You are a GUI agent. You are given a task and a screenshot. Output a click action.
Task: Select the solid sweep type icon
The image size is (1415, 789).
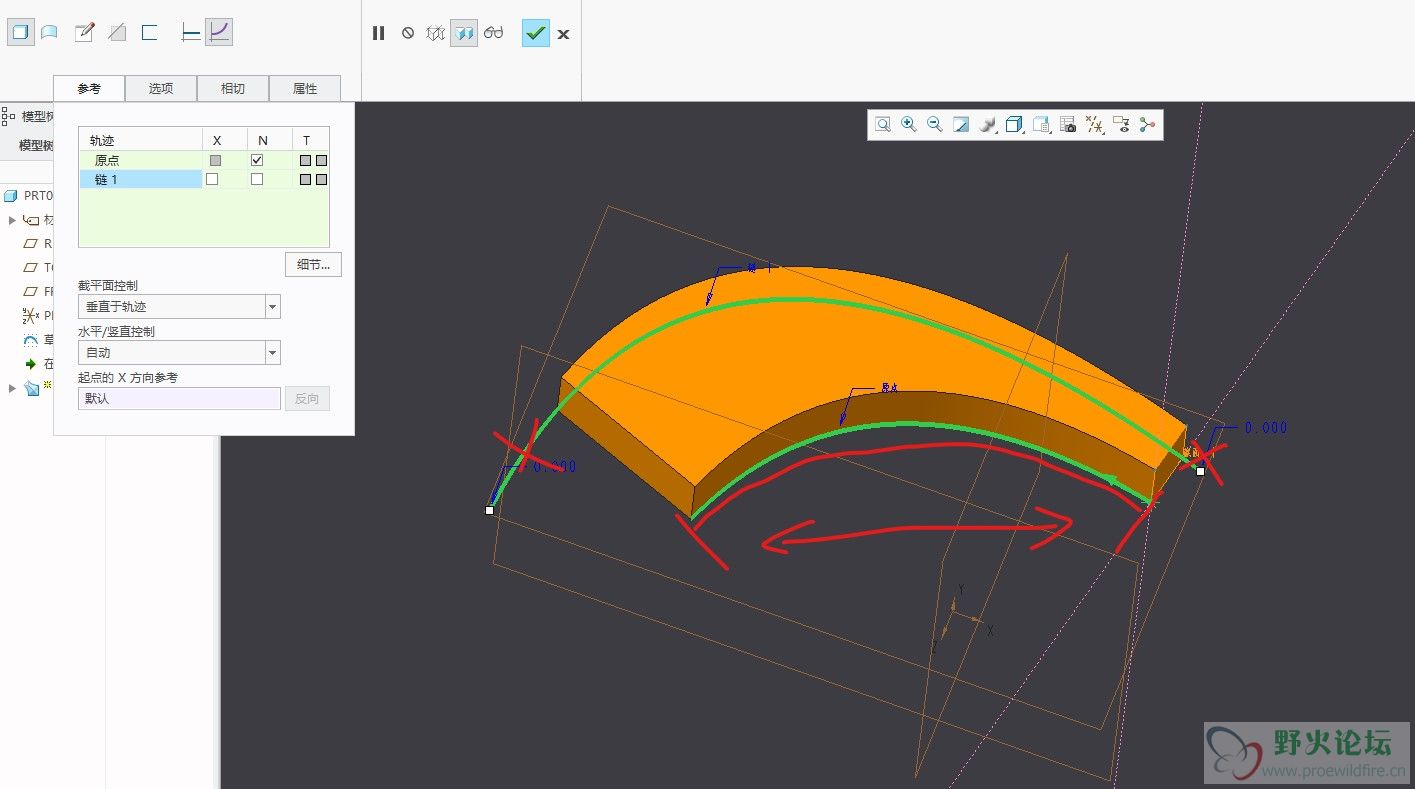tap(20, 32)
